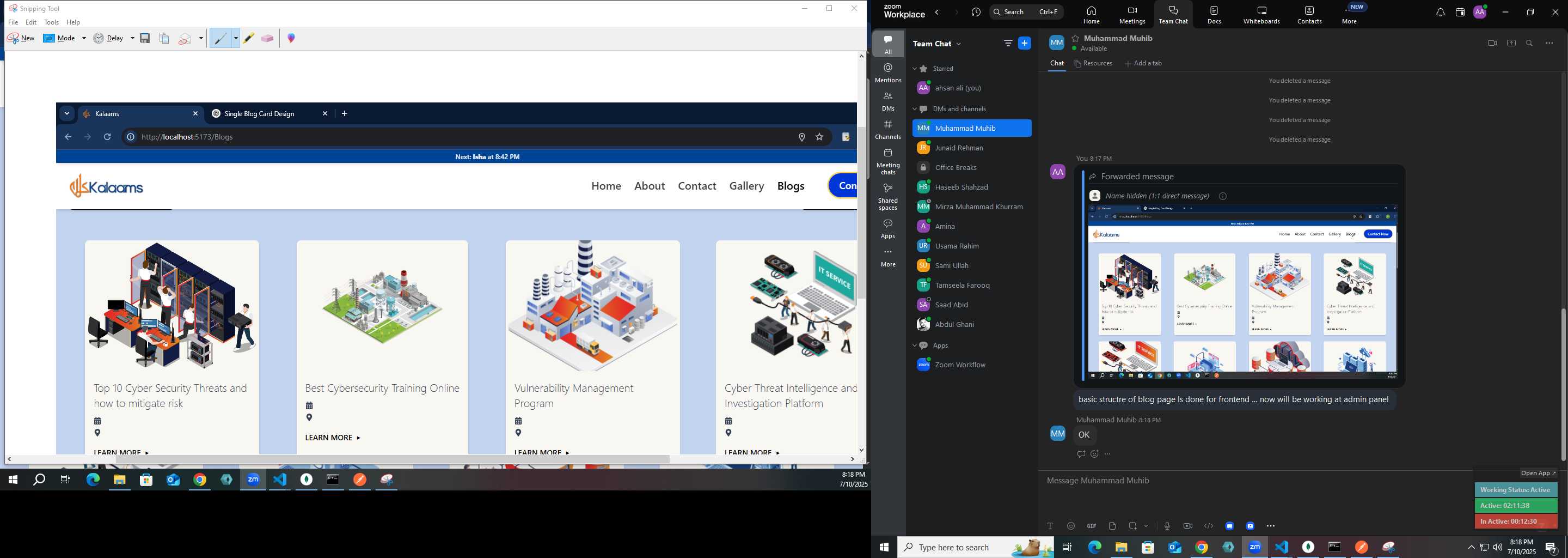The height and width of the screenshot is (558, 1568).
Task: Click the Open App button
Action: pyautogui.click(x=1538, y=474)
